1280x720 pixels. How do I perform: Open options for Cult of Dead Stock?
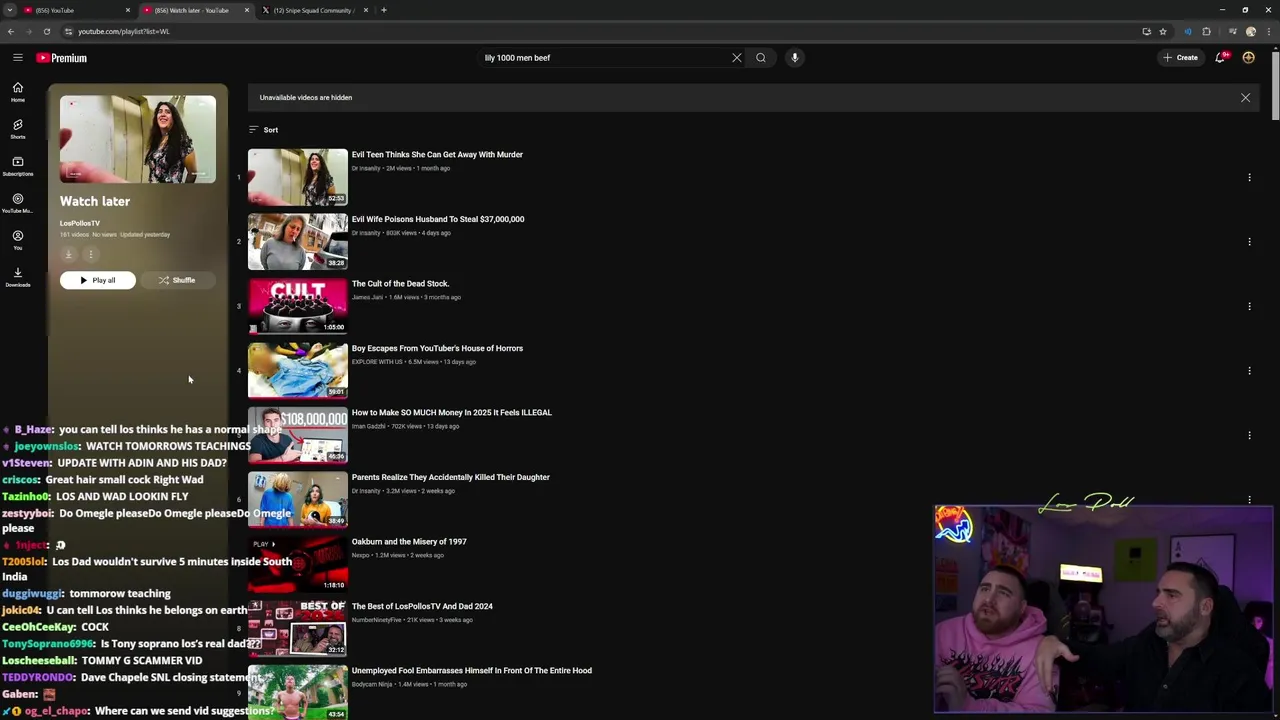[1249, 306]
